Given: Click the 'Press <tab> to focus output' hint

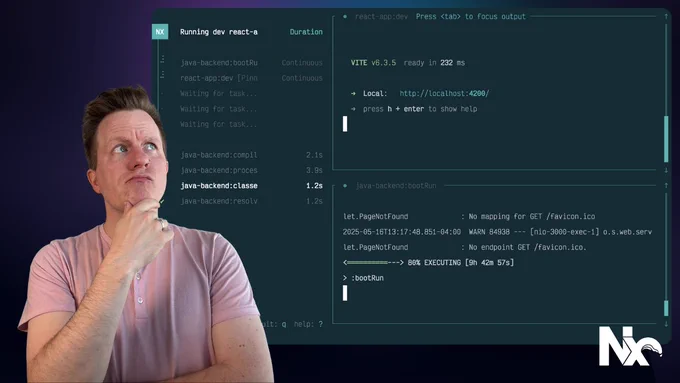Looking at the screenshot, I should (471, 16).
